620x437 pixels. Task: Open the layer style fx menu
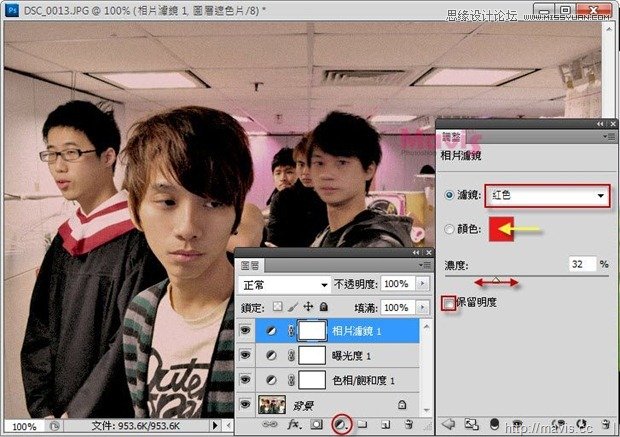(294, 425)
